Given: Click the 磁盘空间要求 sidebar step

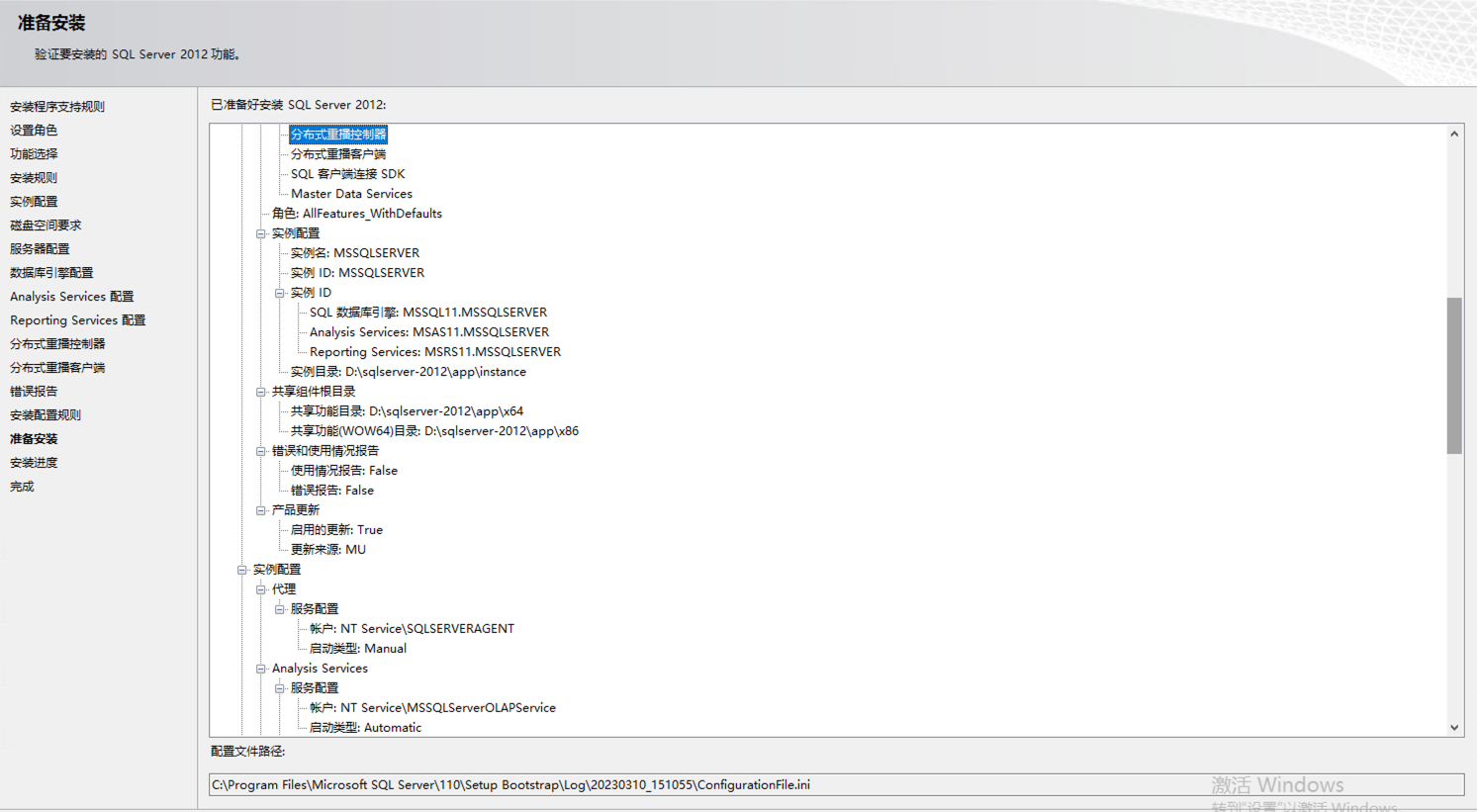Looking at the screenshot, I should 46,226.
